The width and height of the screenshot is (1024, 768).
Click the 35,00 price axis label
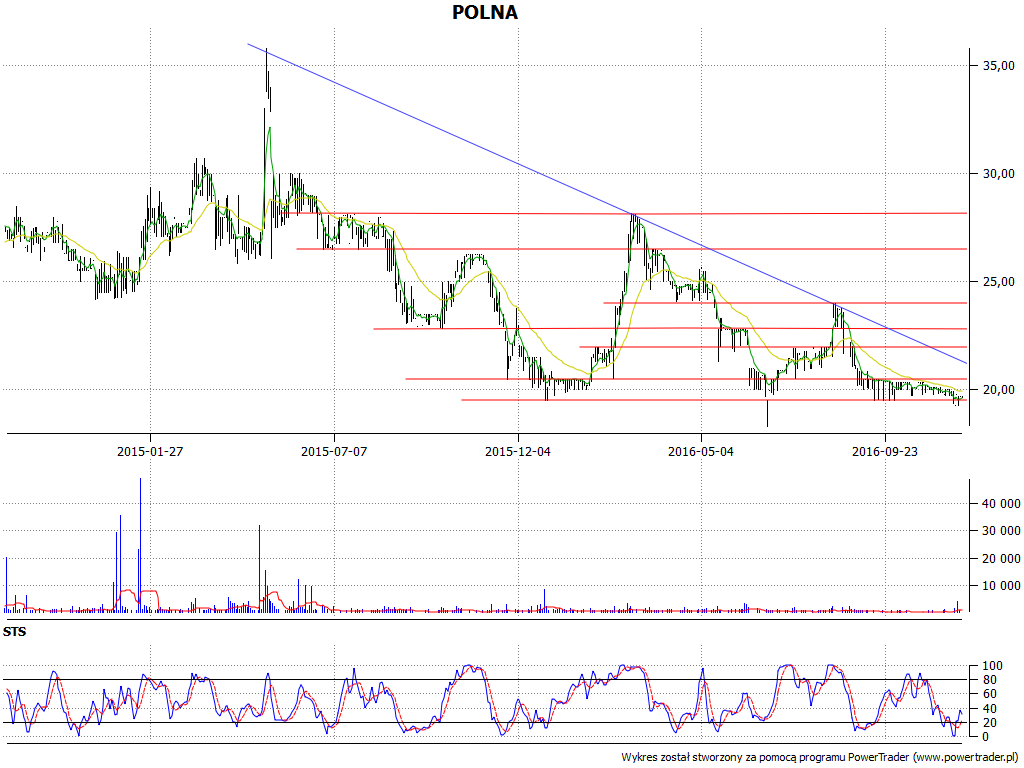pos(999,65)
